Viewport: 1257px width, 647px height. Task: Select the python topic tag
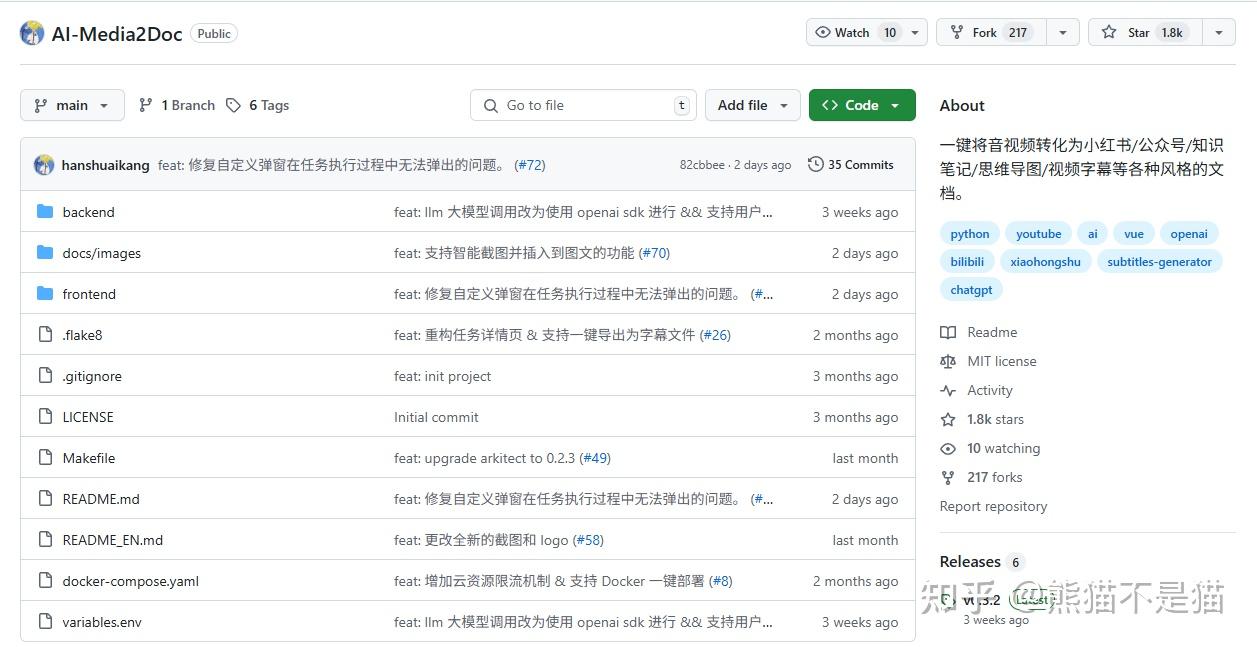[970, 233]
